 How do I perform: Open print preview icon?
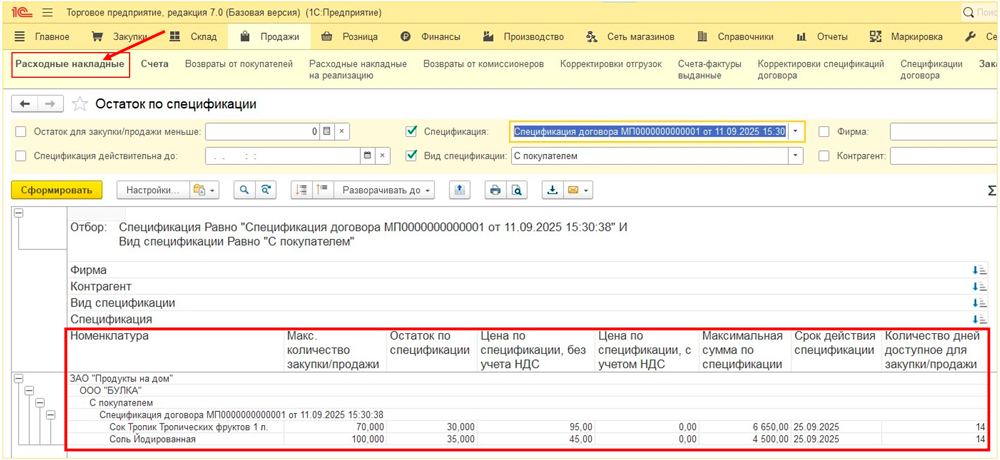[x=517, y=190]
